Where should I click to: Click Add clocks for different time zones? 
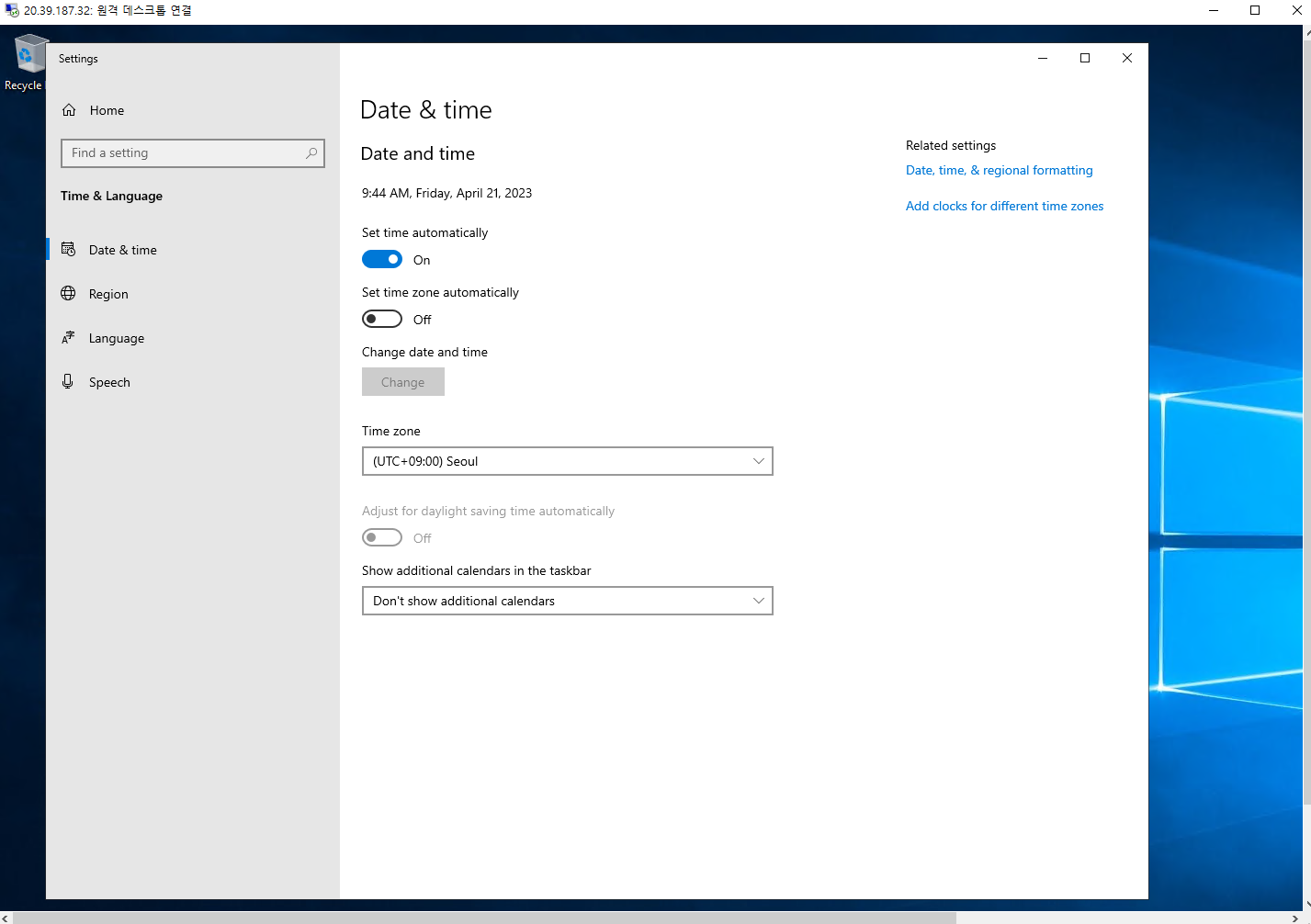pos(1005,206)
